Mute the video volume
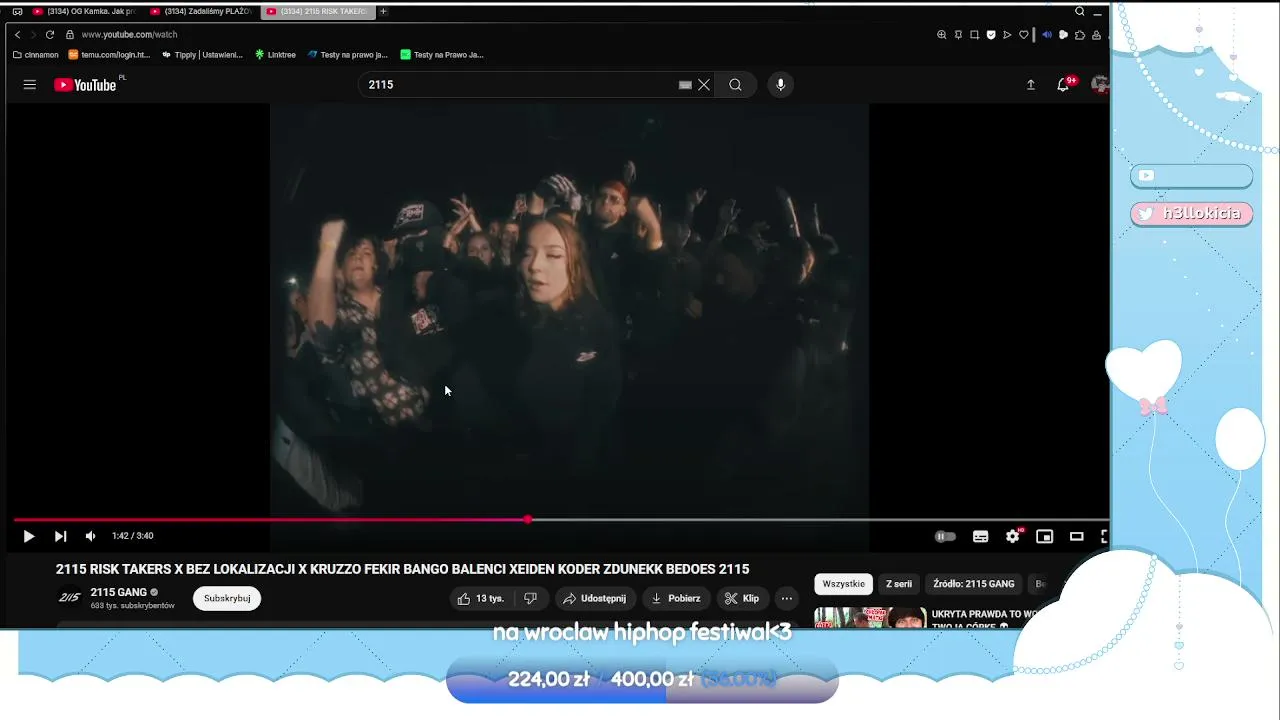Screen dimensions: 1280x720 [90, 537]
